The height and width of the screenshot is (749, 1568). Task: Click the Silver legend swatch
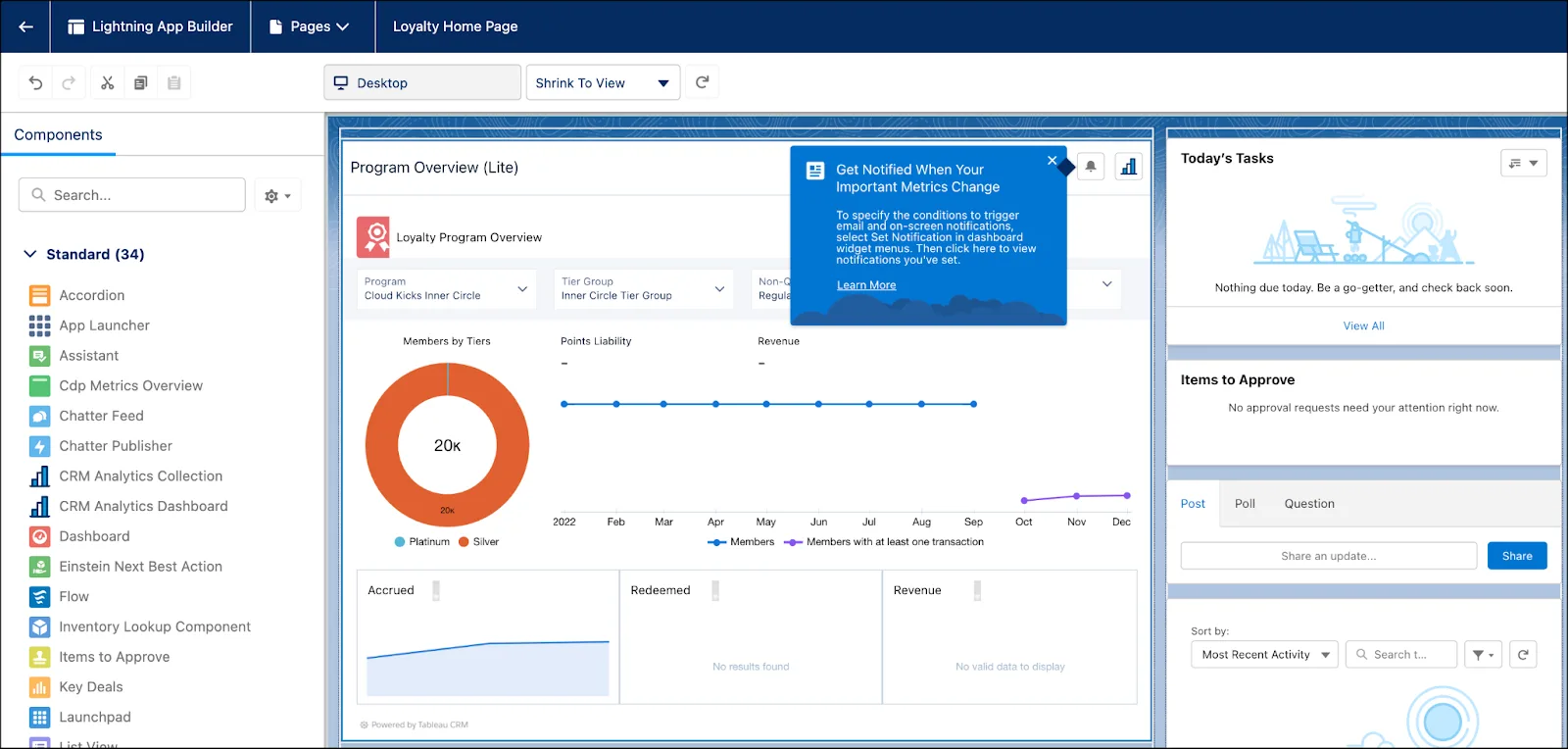point(464,542)
